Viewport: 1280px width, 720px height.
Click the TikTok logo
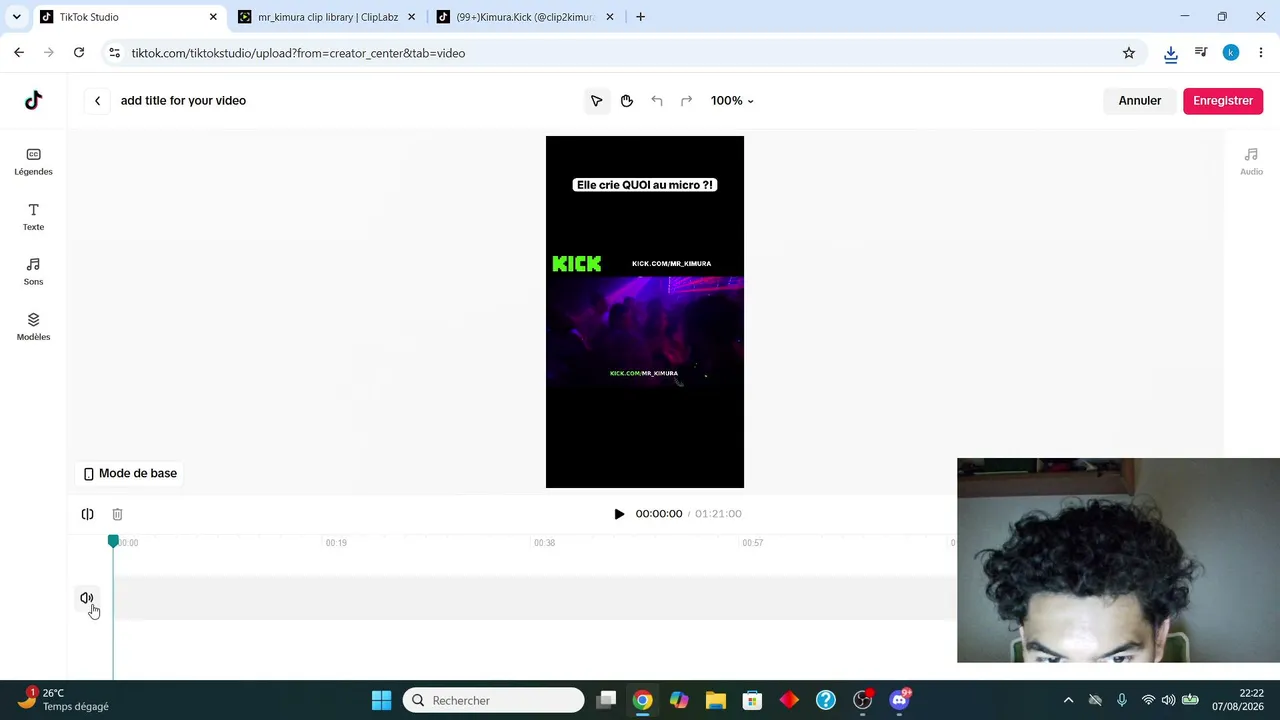(33, 100)
